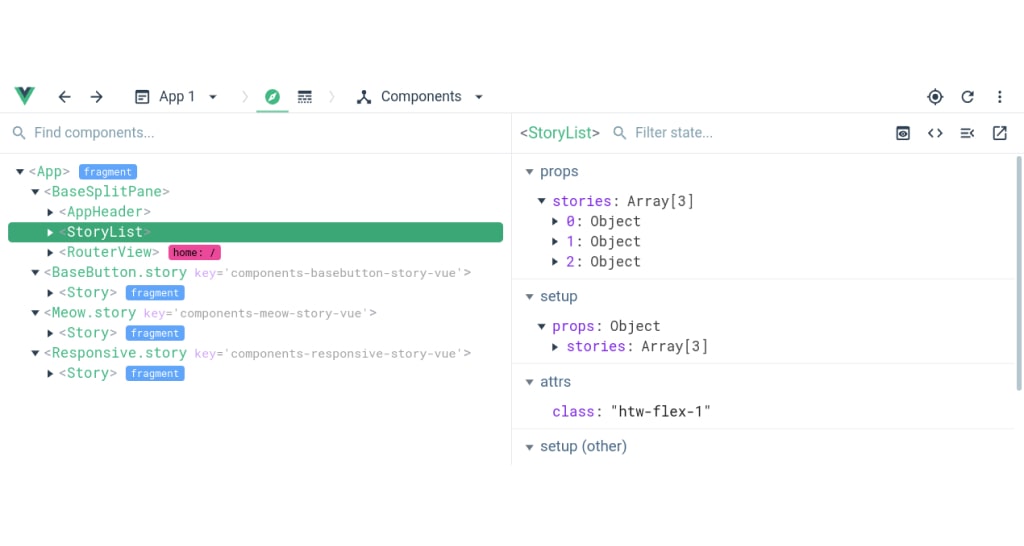Expand the AppHeader node arrow
1024x546 pixels.
click(50, 212)
